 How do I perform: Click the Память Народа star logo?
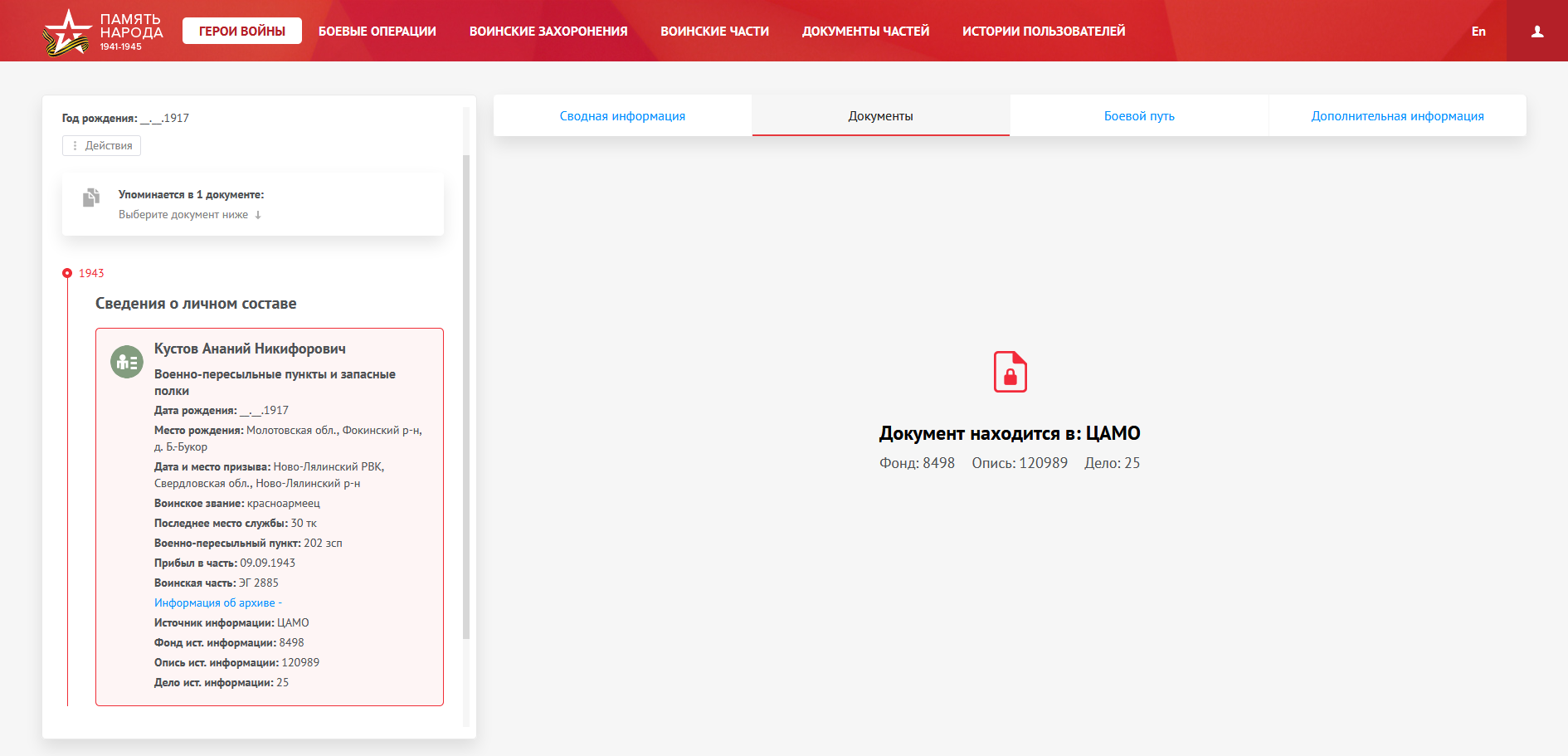point(66,32)
